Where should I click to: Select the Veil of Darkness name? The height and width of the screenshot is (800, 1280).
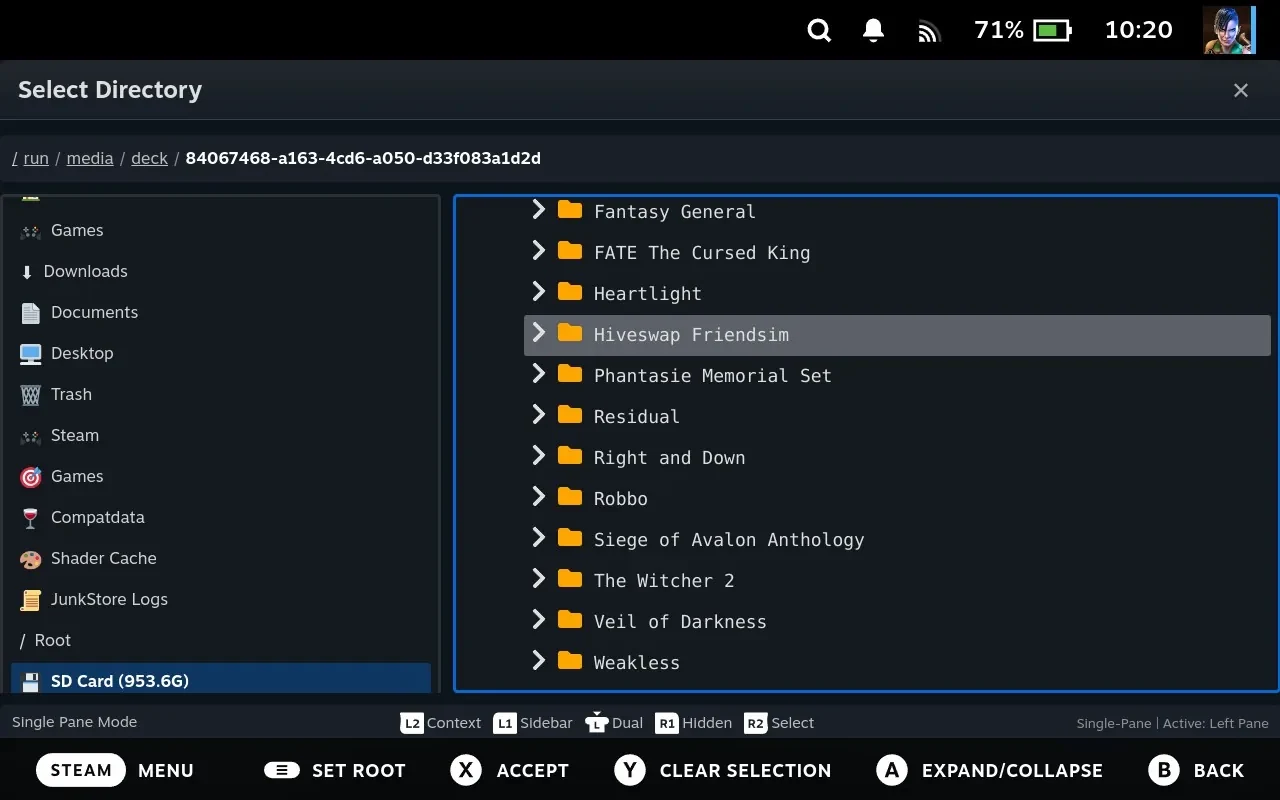680,622
